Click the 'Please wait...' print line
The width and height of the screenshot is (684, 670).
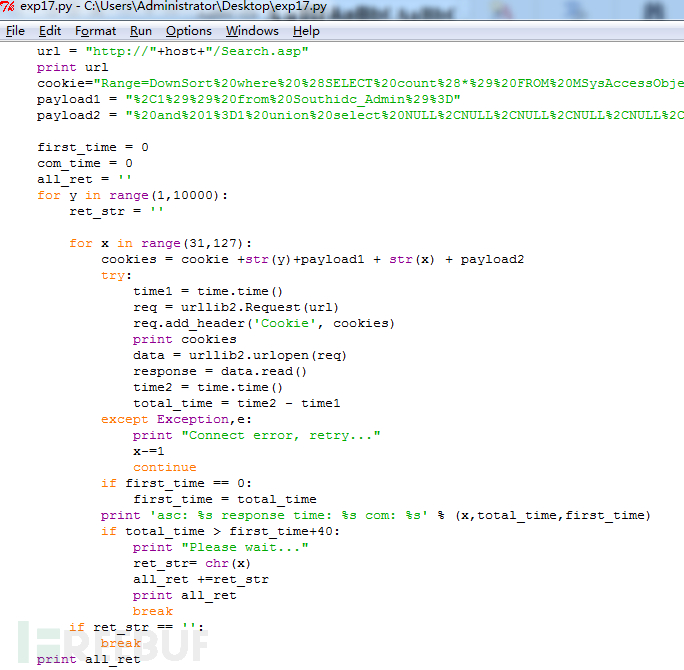221,547
